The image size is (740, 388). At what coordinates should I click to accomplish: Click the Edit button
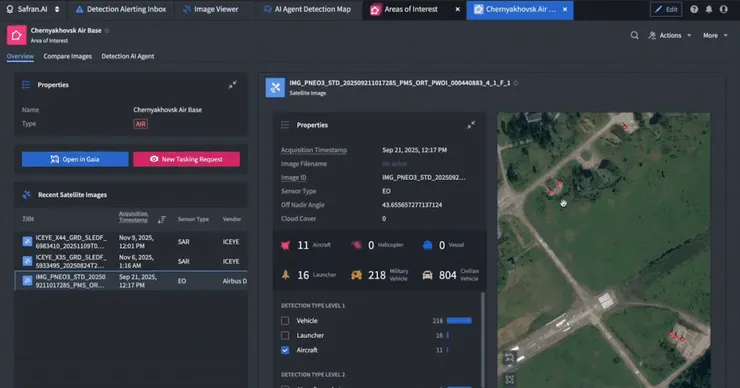coord(666,9)
